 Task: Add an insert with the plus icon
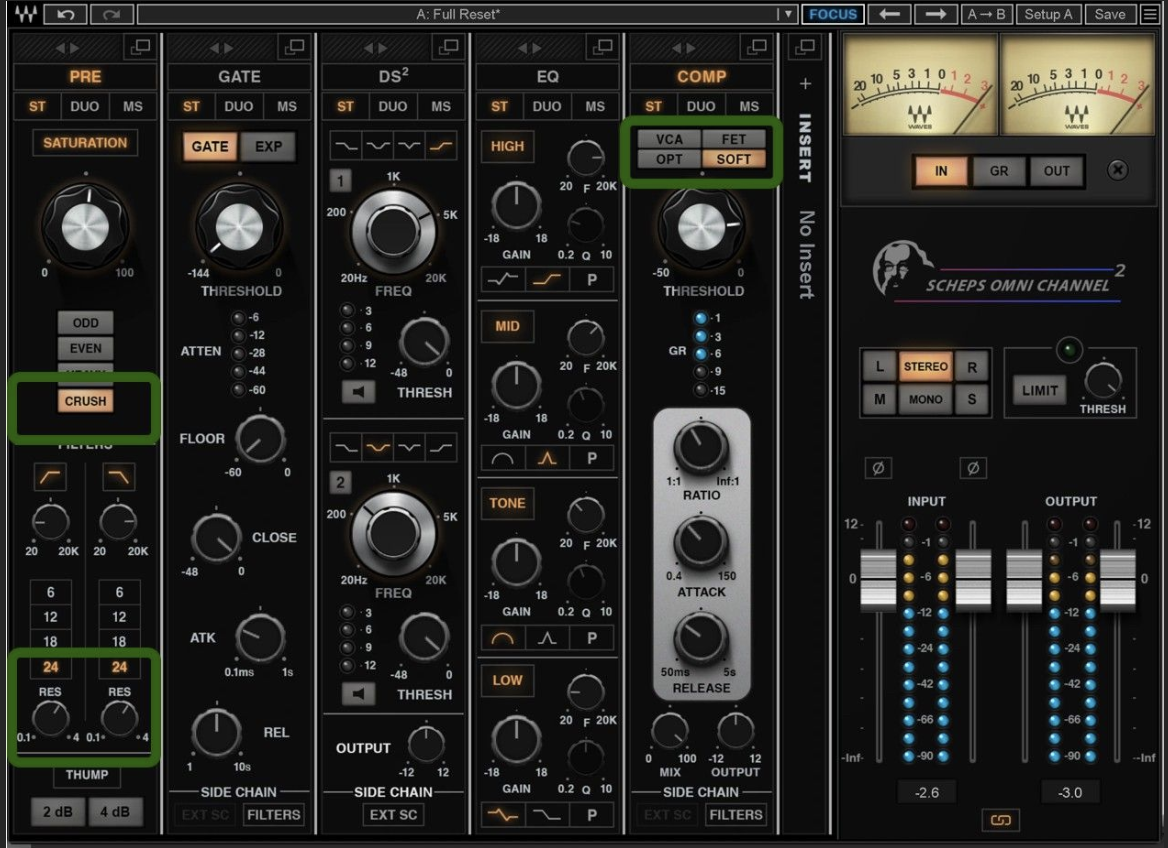805,83
